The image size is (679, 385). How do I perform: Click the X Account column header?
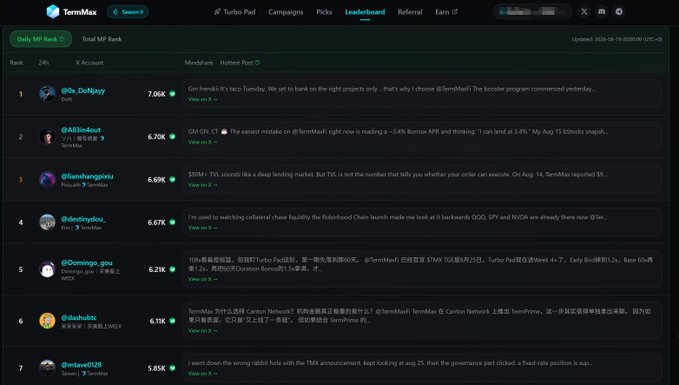pyautogui.click(x=90, y=62)
